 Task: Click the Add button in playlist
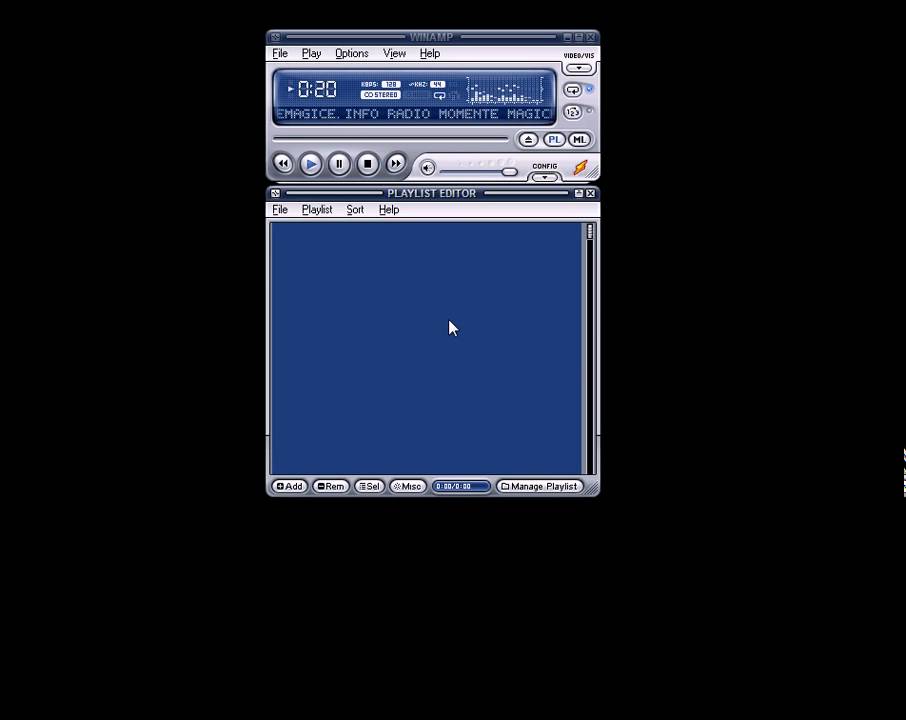pos(289,487)
